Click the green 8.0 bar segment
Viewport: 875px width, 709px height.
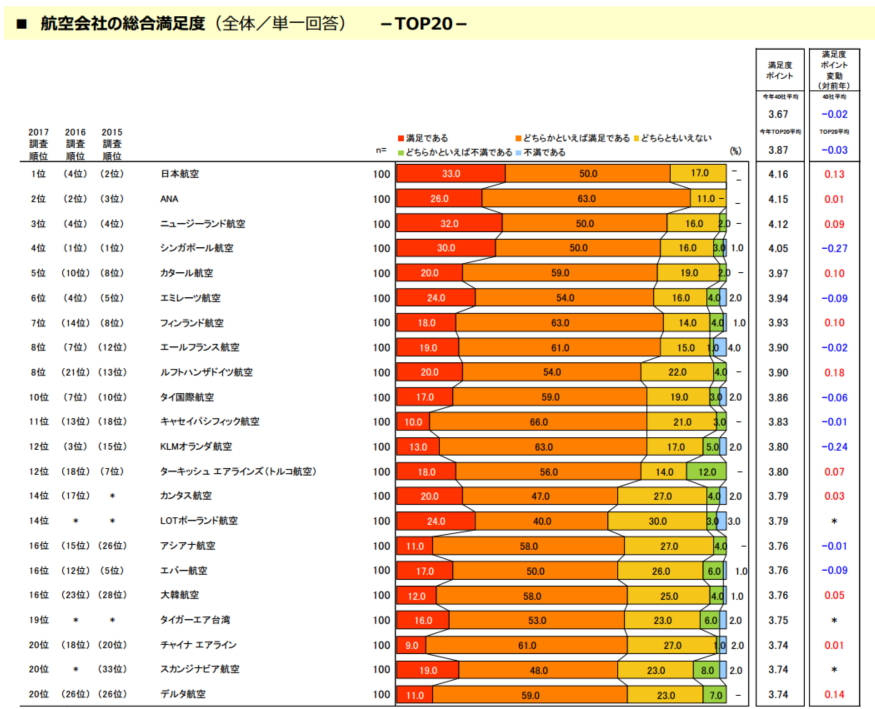coord(706,670)
